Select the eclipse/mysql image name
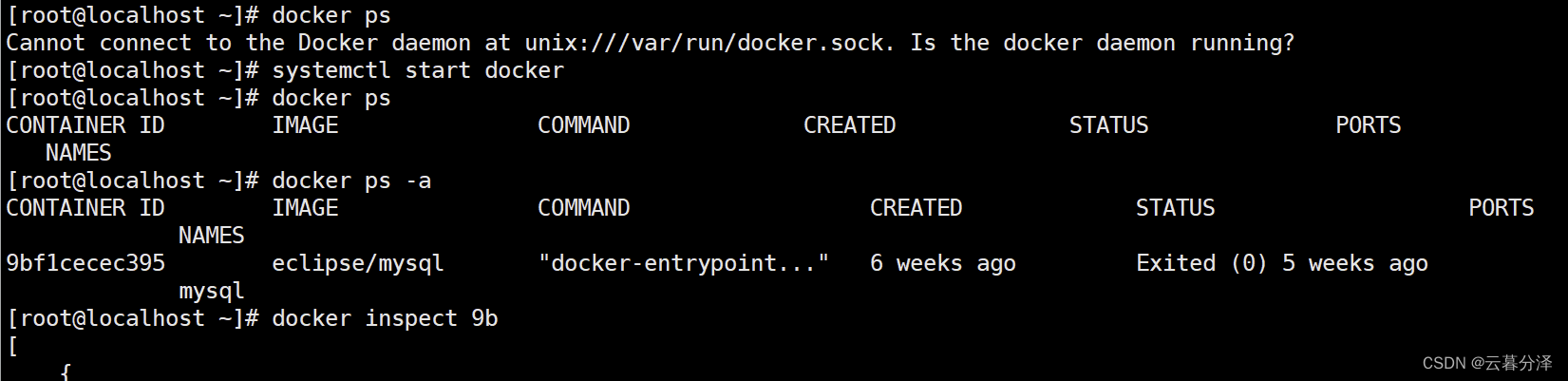Screen dimensions: 1568x381 coord(357,263)
